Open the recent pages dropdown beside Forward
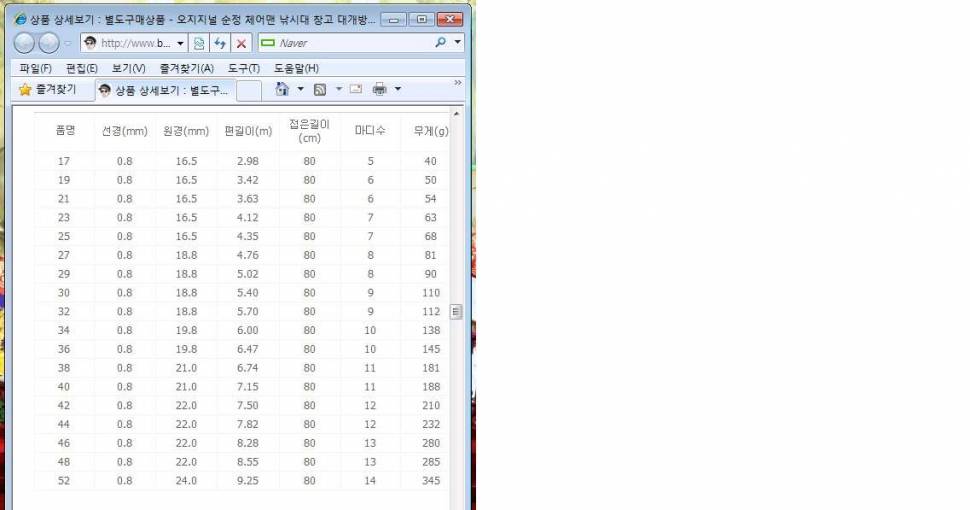Viewport: 970px width, 510px height. 68,43
